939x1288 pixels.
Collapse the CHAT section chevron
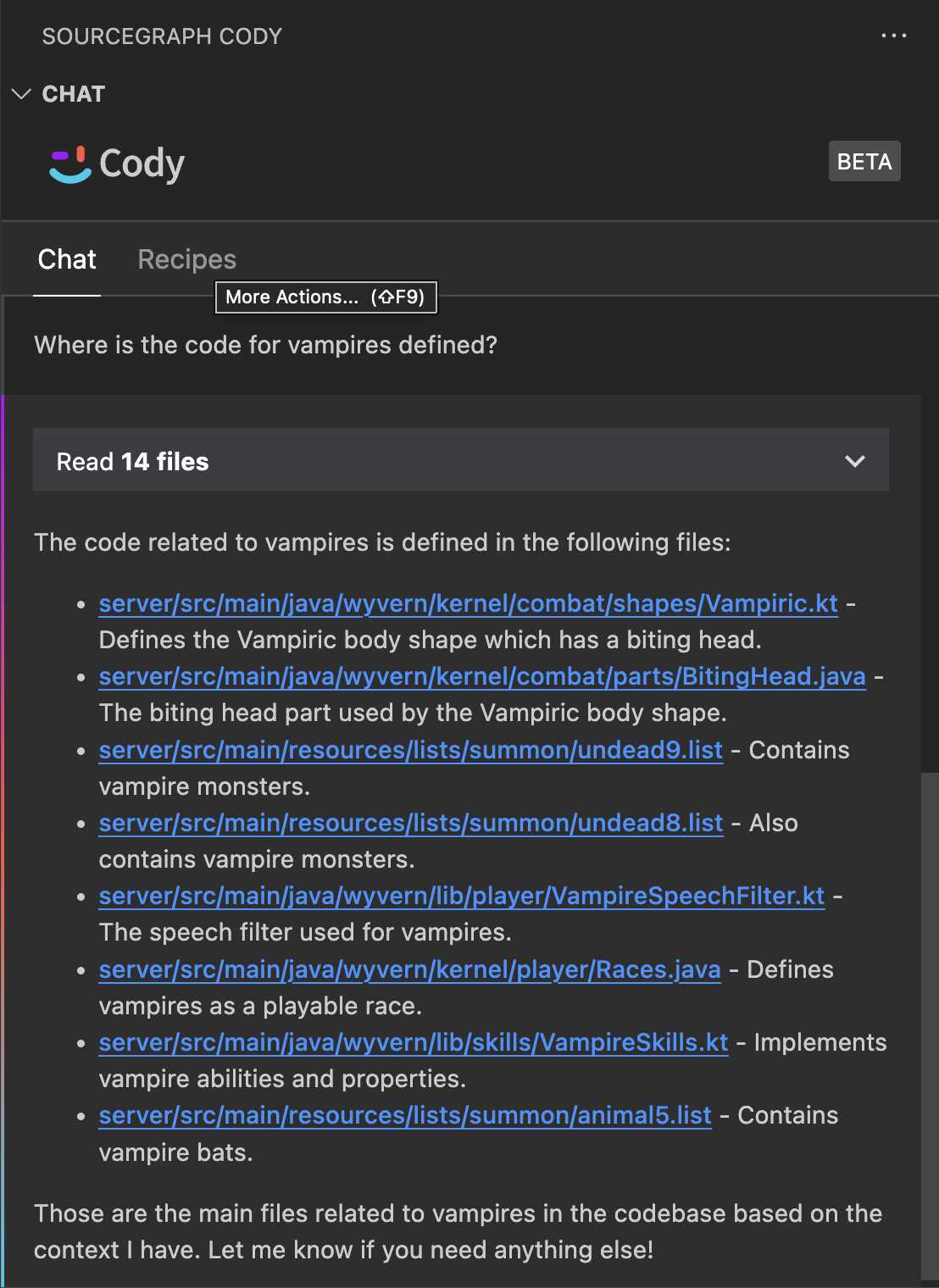point(21,94)
